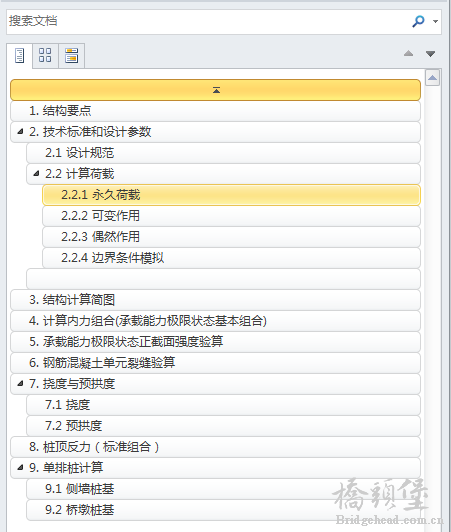The image size is (451, 532).
Task: Select heading 2. 技术标准和设计参数
Action: coord(215,132)
